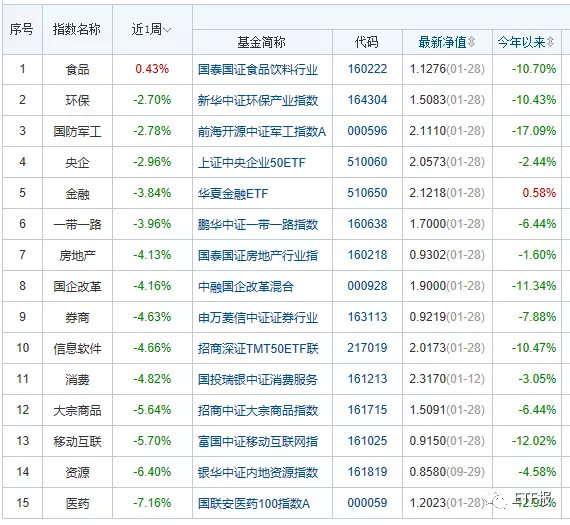Open fund 招商深证TMT50ETF联

(x=258, y=348)
